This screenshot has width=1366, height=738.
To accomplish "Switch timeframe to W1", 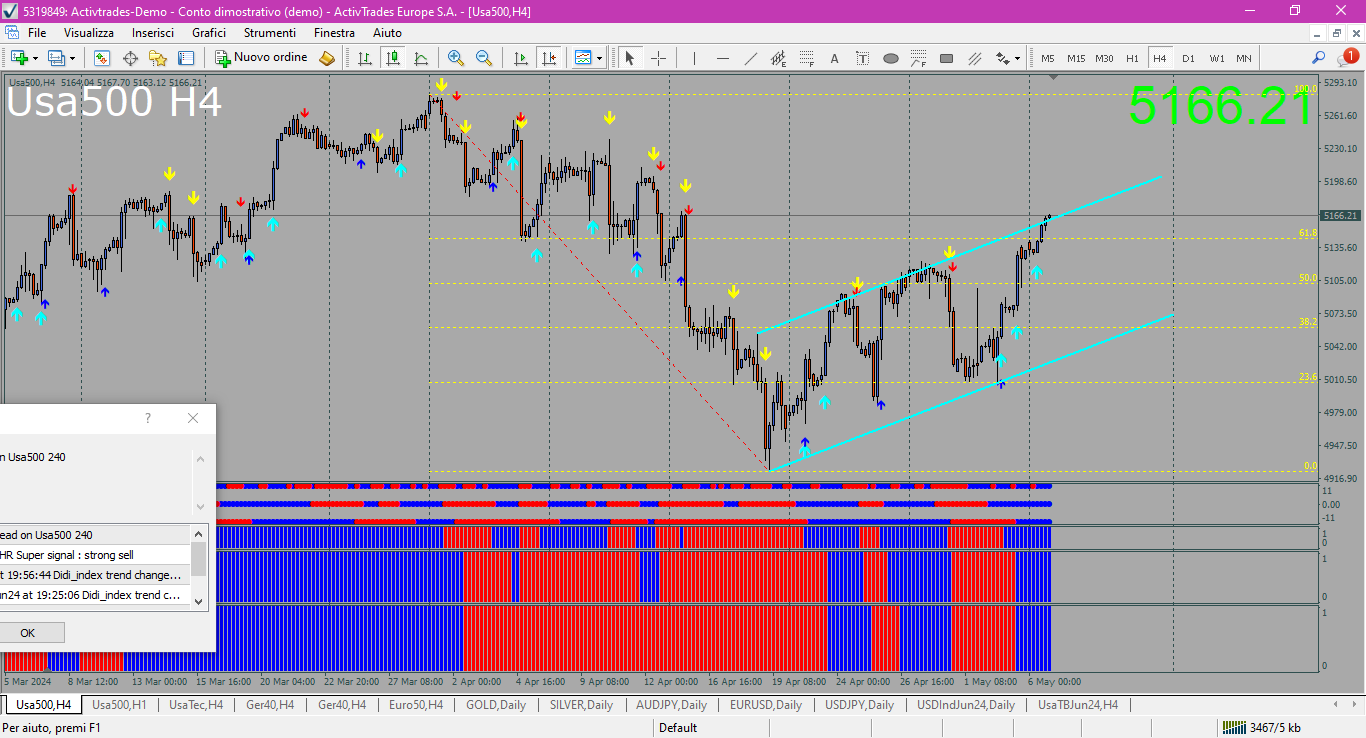I will pos(1216,58).
